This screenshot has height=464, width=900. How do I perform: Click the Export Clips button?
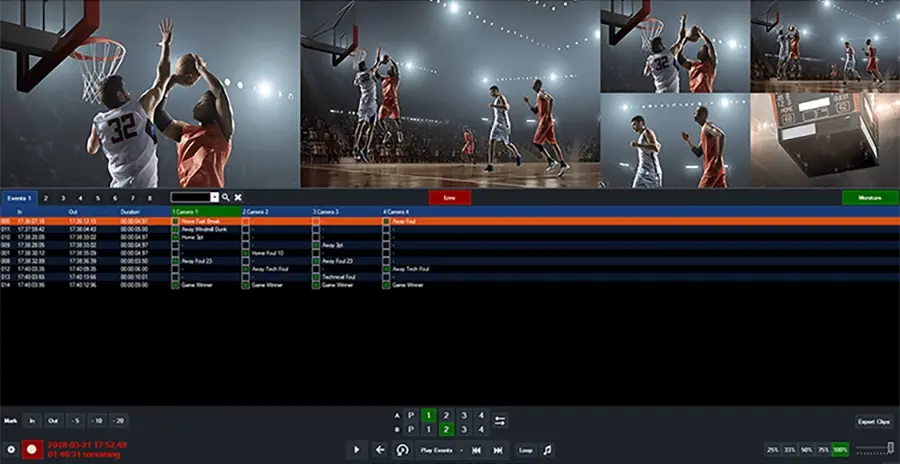point(874,422)
